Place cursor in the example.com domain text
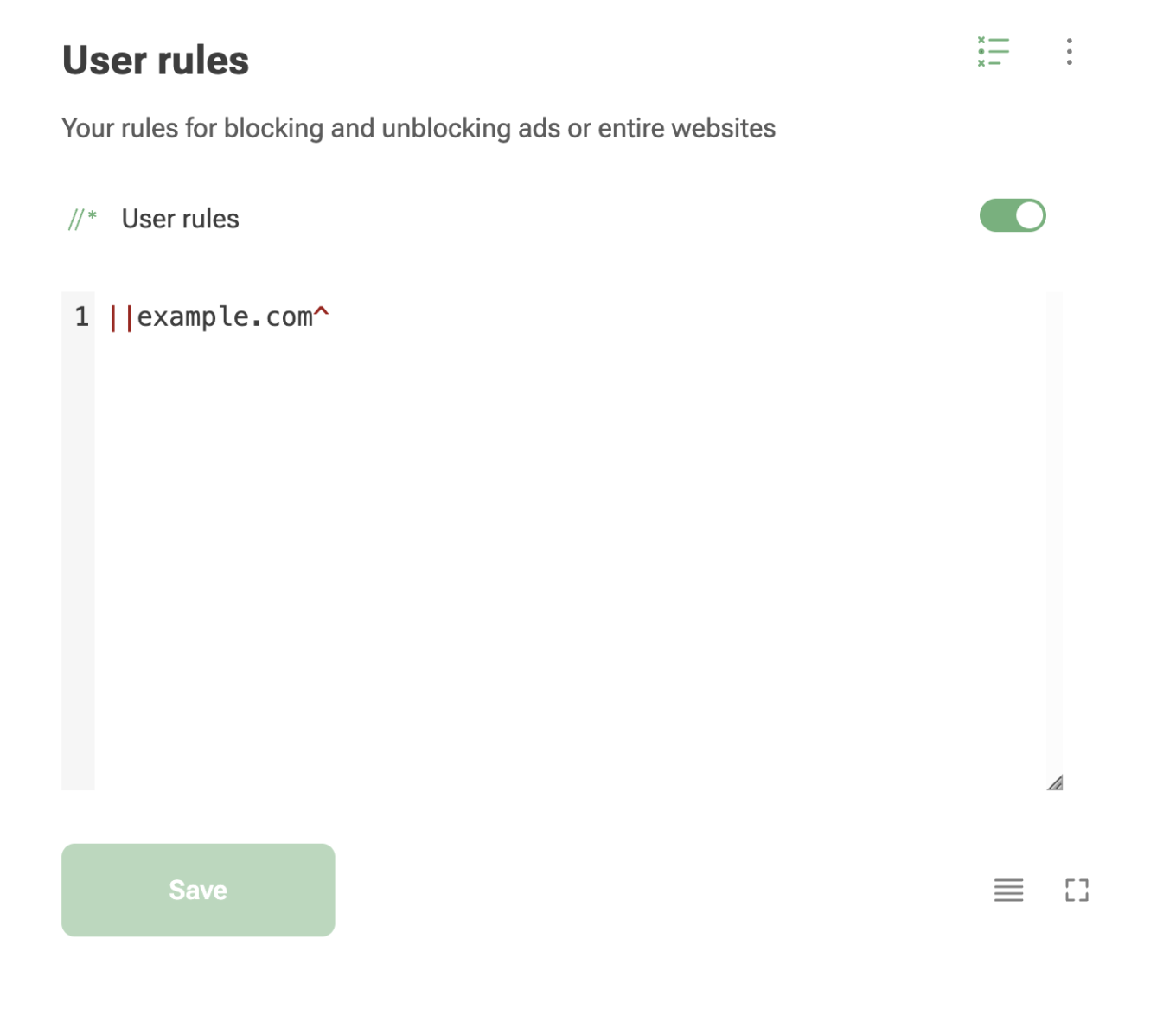The width and height of the screenshot is (1176, 1009). pyautogui.click(x=225, y=317)
